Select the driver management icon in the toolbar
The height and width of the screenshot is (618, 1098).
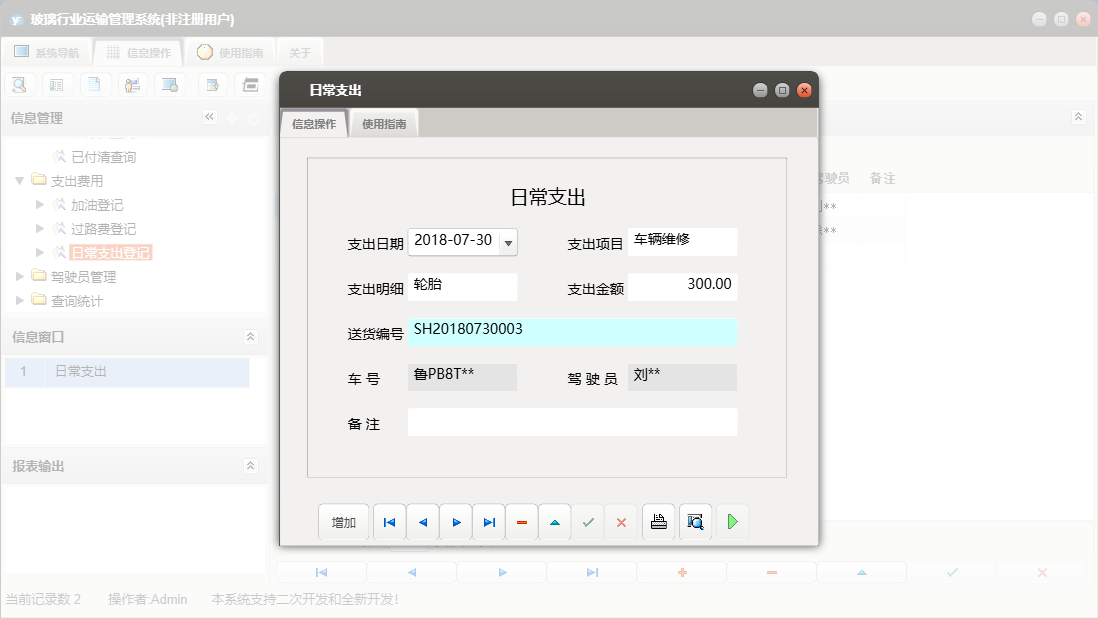132,84
